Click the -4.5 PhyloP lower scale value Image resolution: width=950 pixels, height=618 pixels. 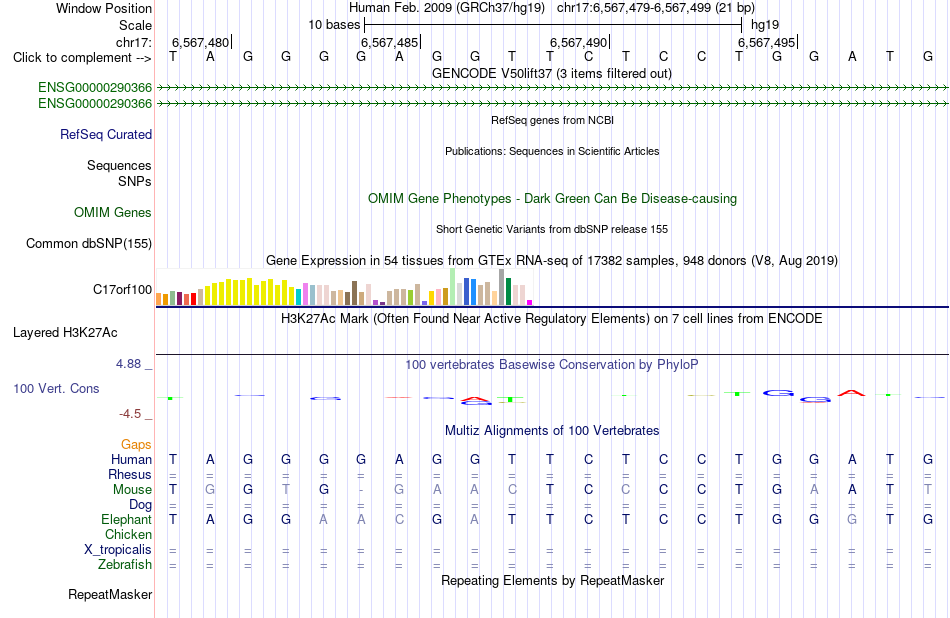[x=130, y=414]
